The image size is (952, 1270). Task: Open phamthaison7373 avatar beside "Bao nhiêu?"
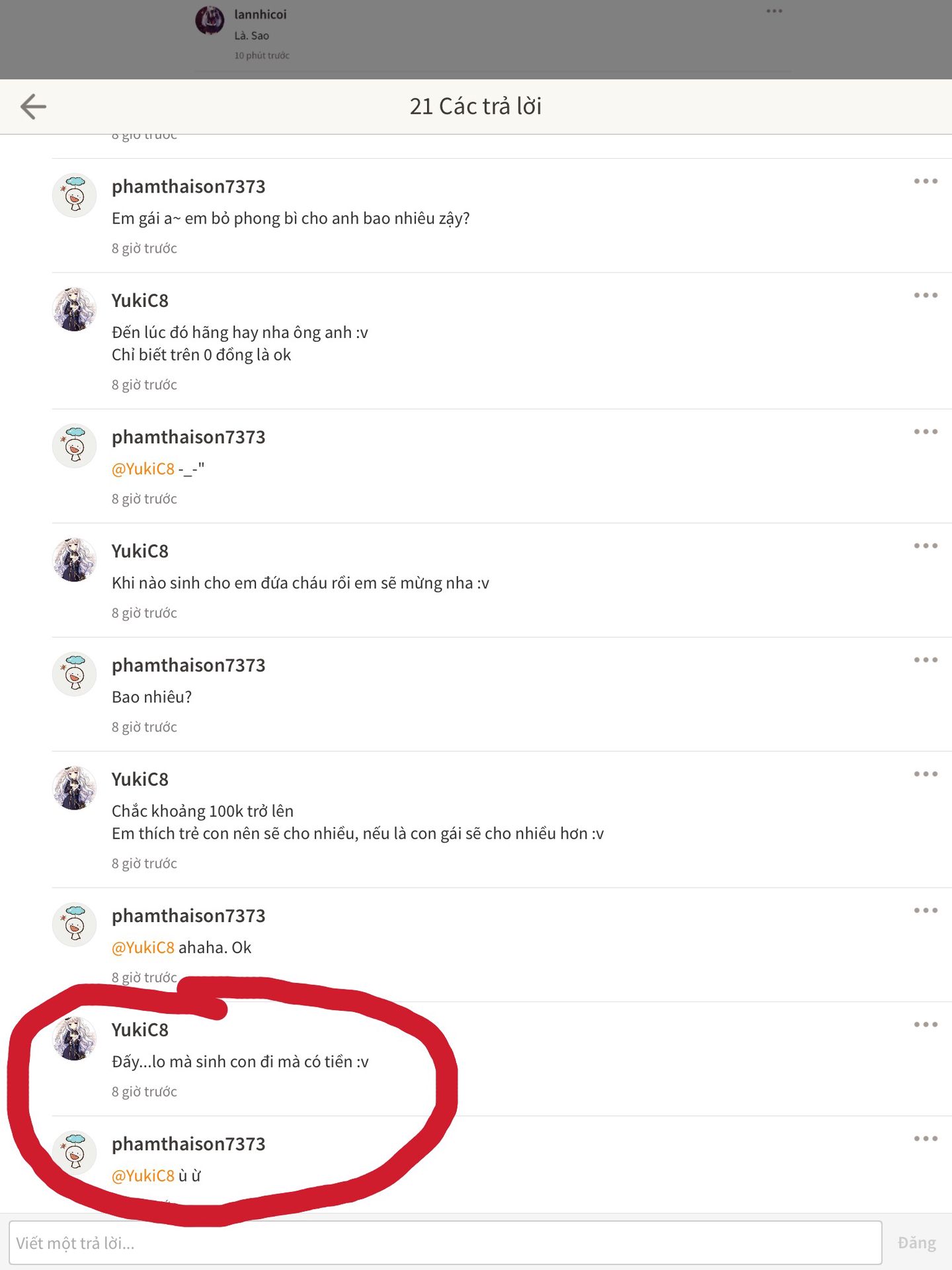(74, 674)
